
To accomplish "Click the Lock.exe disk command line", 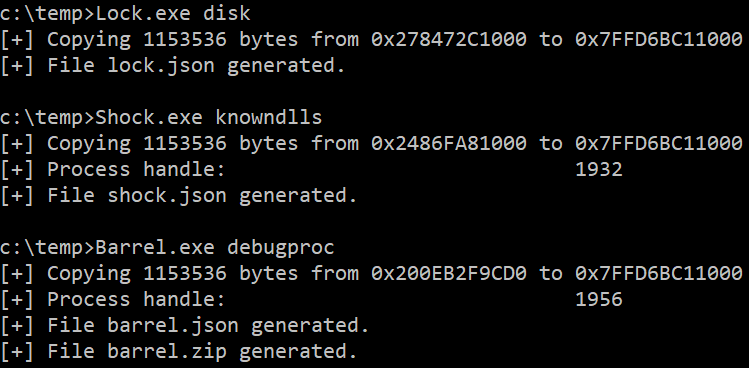I will click(x=125, y=13).
